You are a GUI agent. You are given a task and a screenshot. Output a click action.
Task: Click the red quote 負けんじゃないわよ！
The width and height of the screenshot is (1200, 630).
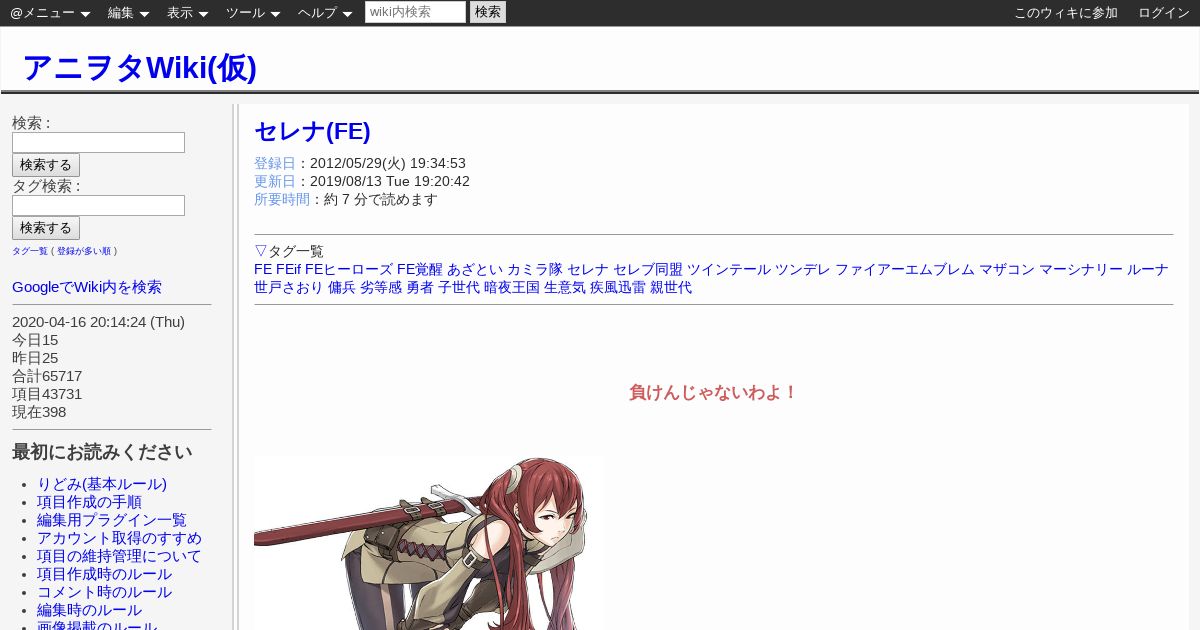(714, 393)
